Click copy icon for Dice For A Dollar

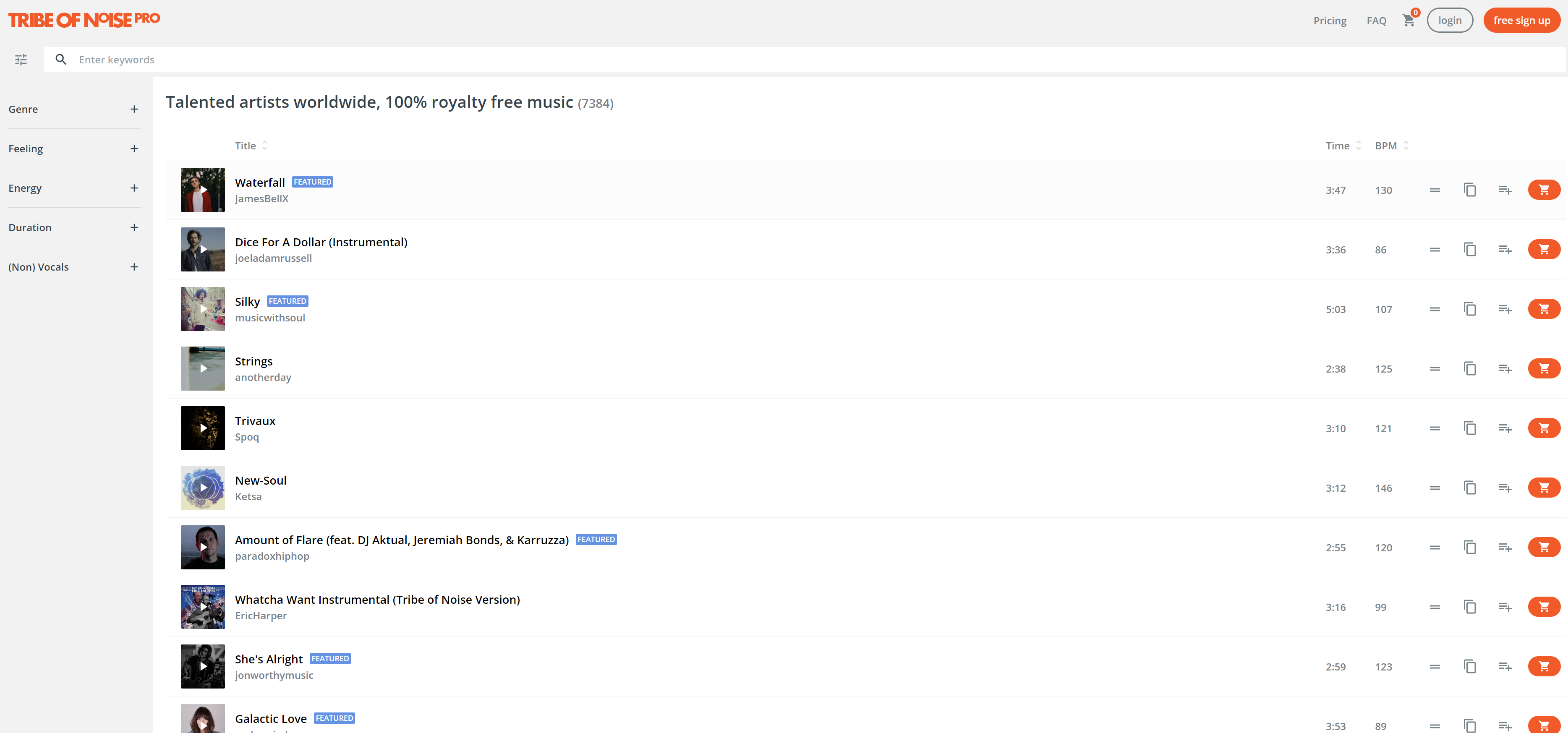click(x=1469, y=249)
